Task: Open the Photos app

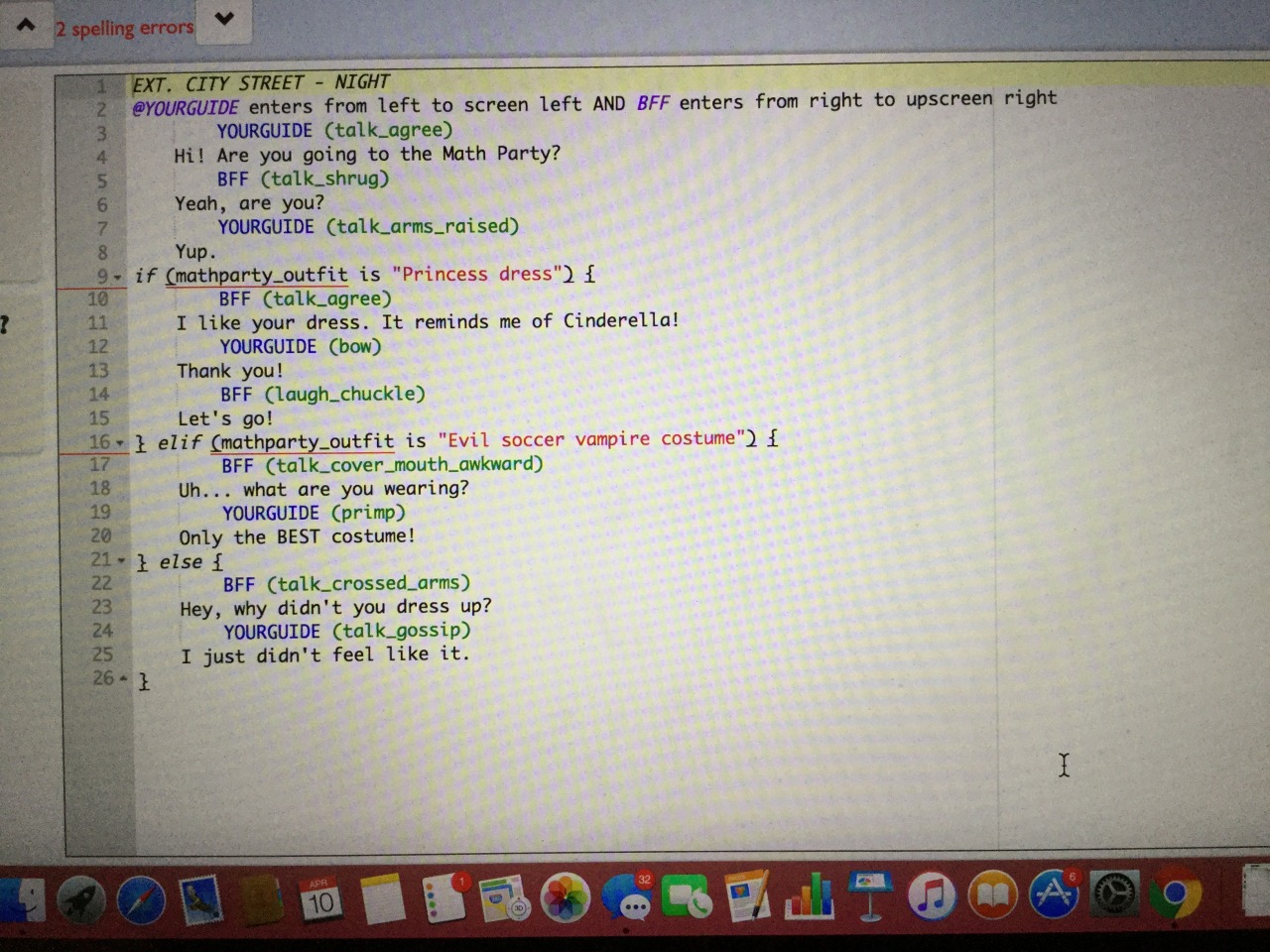Action: (566, 898)
